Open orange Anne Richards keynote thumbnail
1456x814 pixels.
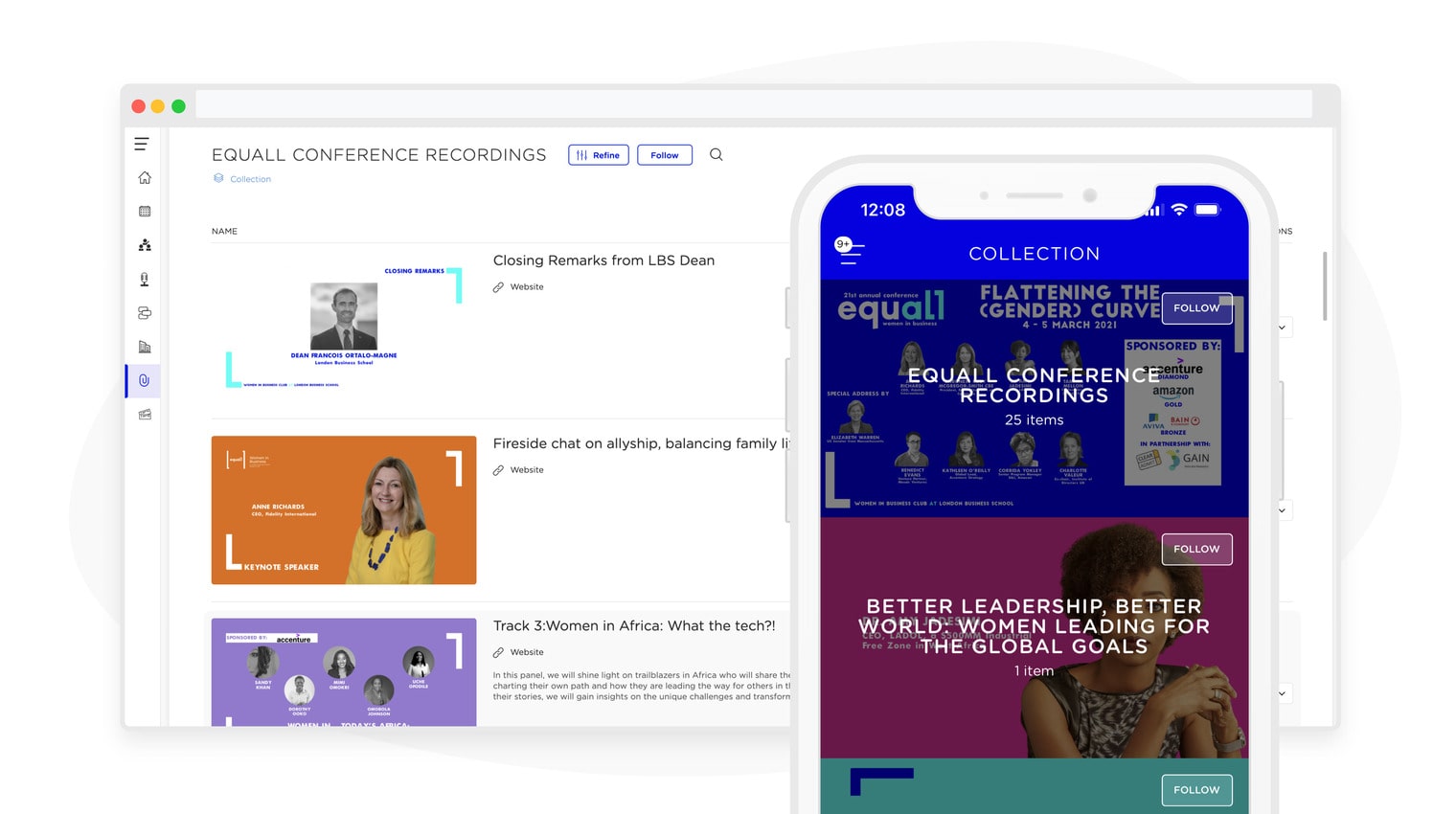click(344, 510)
